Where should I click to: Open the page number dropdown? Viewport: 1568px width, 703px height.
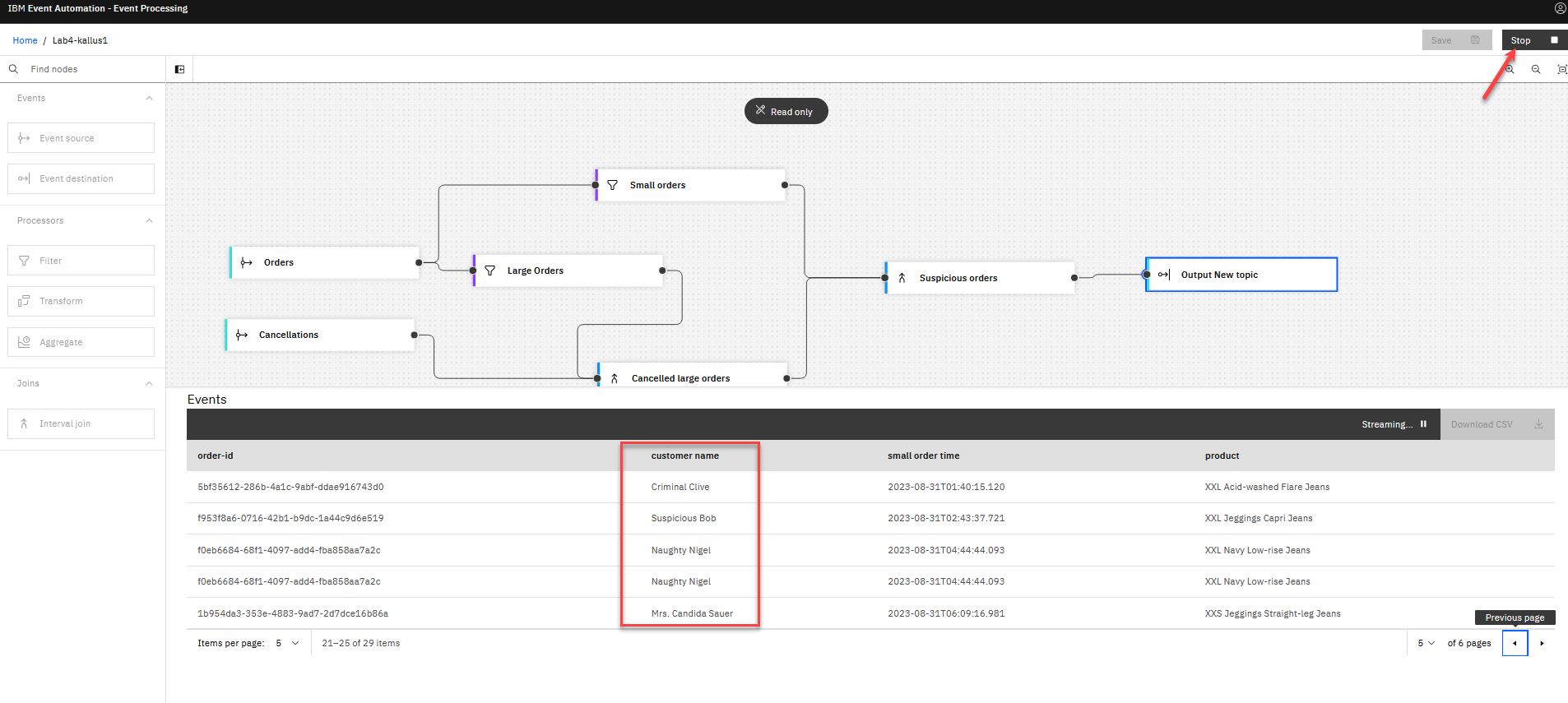point(1426,644)
